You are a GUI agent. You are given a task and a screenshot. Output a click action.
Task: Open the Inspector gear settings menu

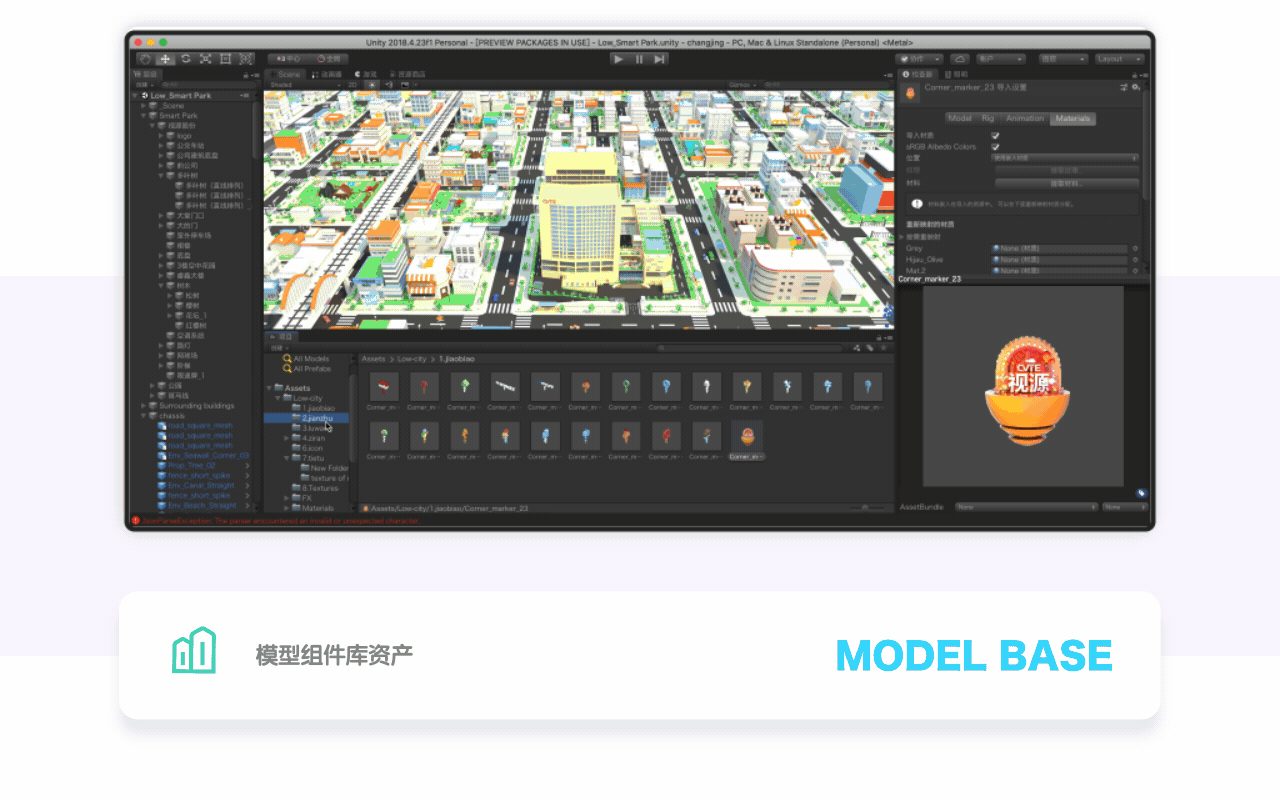(x=1136, y=88)
